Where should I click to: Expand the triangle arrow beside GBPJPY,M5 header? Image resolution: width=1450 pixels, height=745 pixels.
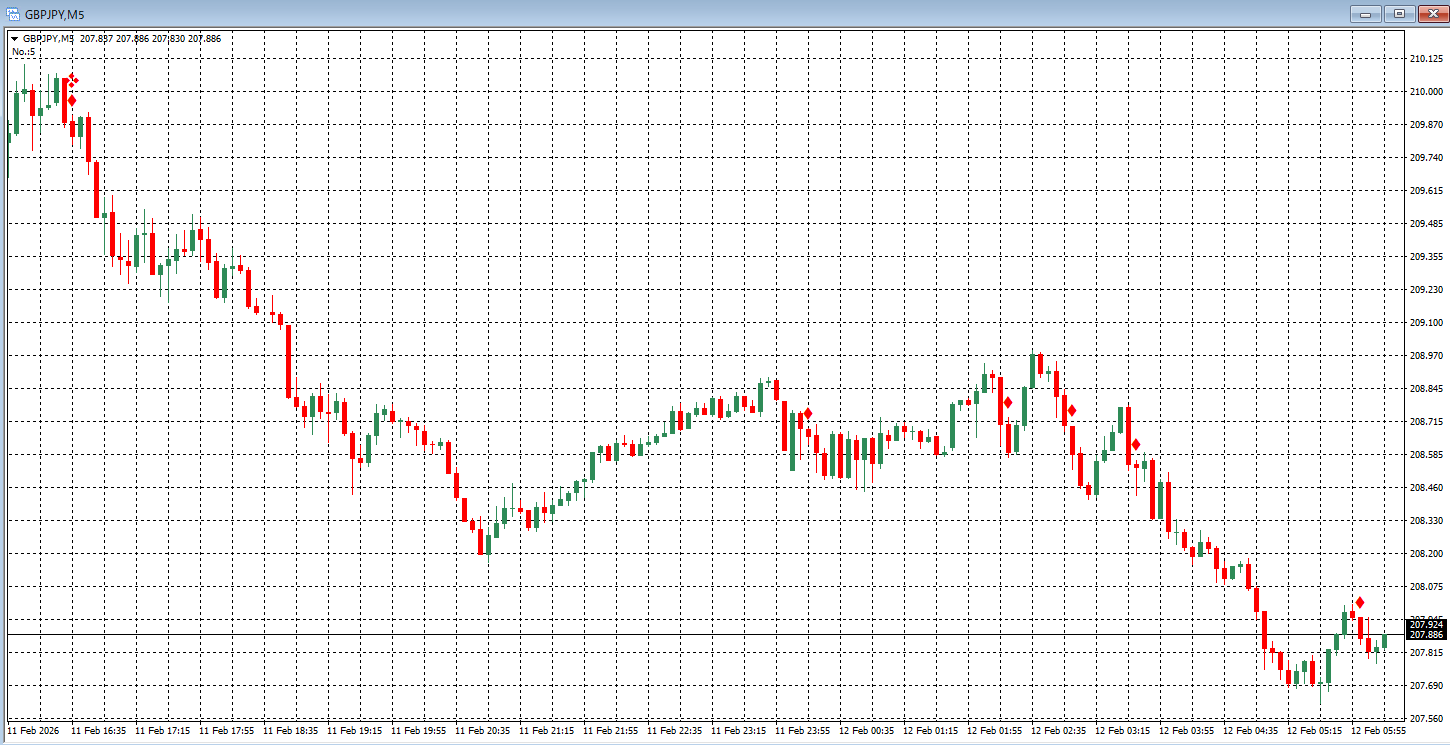coord(15,38)
